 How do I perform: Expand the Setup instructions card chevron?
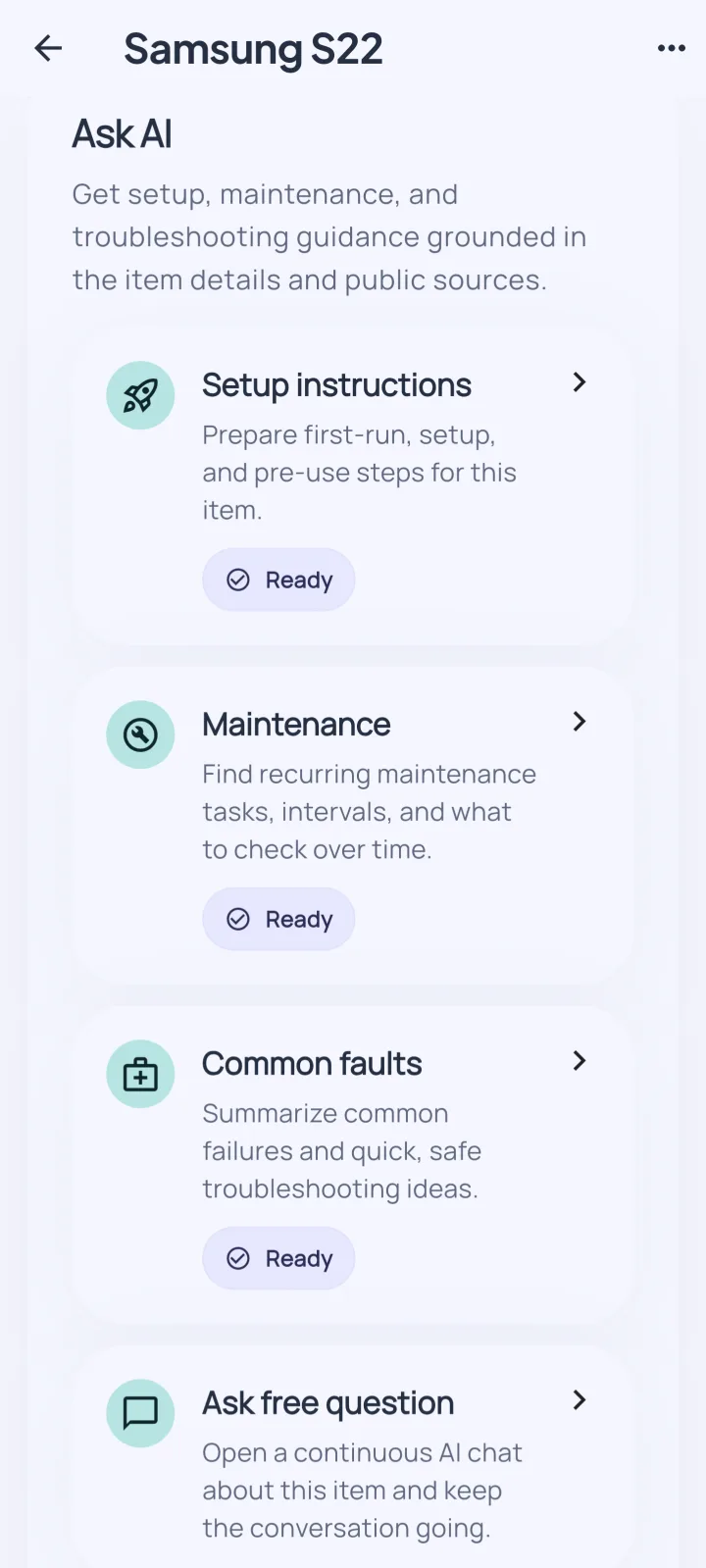(x=579, y=382)
